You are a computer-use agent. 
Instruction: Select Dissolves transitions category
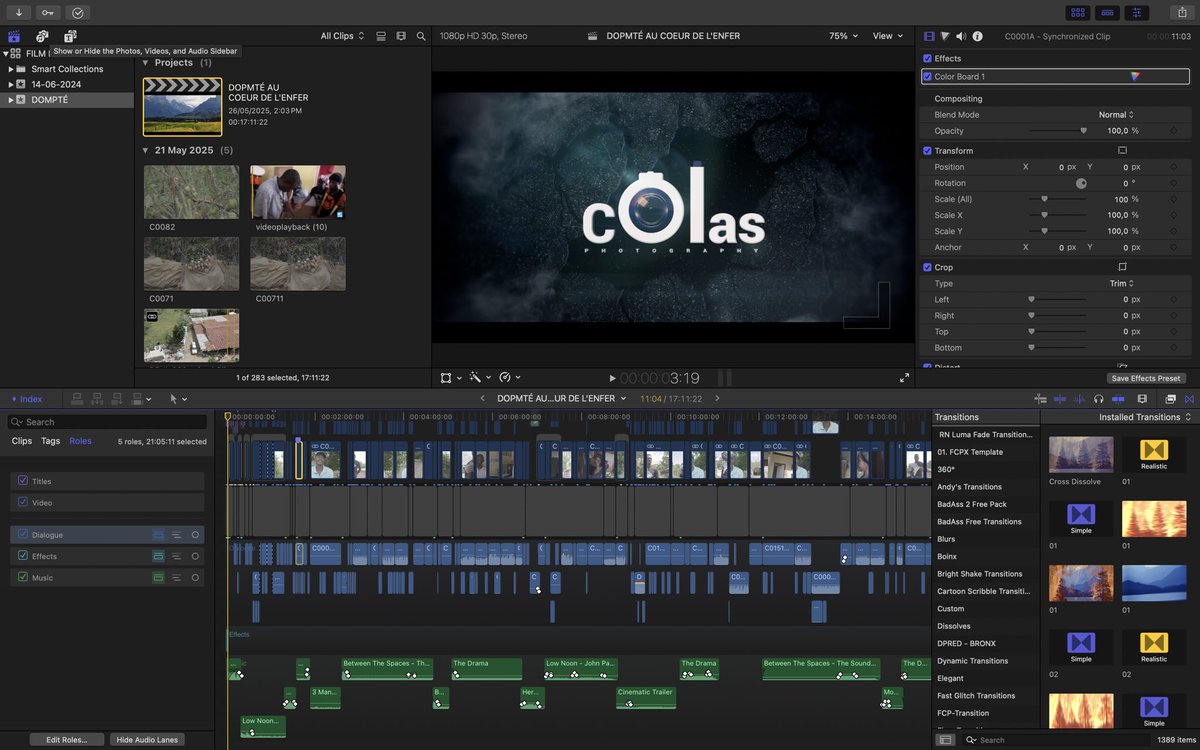tap(955, 626)
